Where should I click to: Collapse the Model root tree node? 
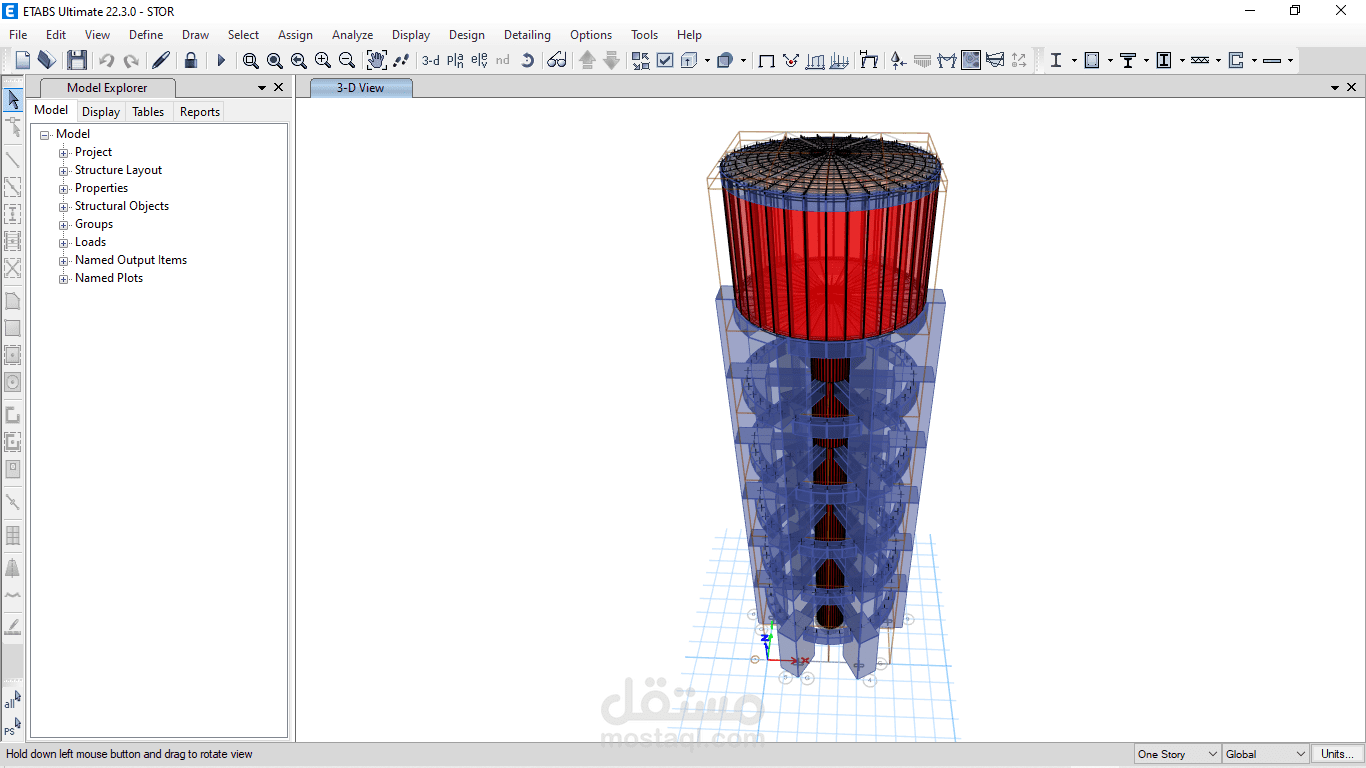(x=45, y=134)
